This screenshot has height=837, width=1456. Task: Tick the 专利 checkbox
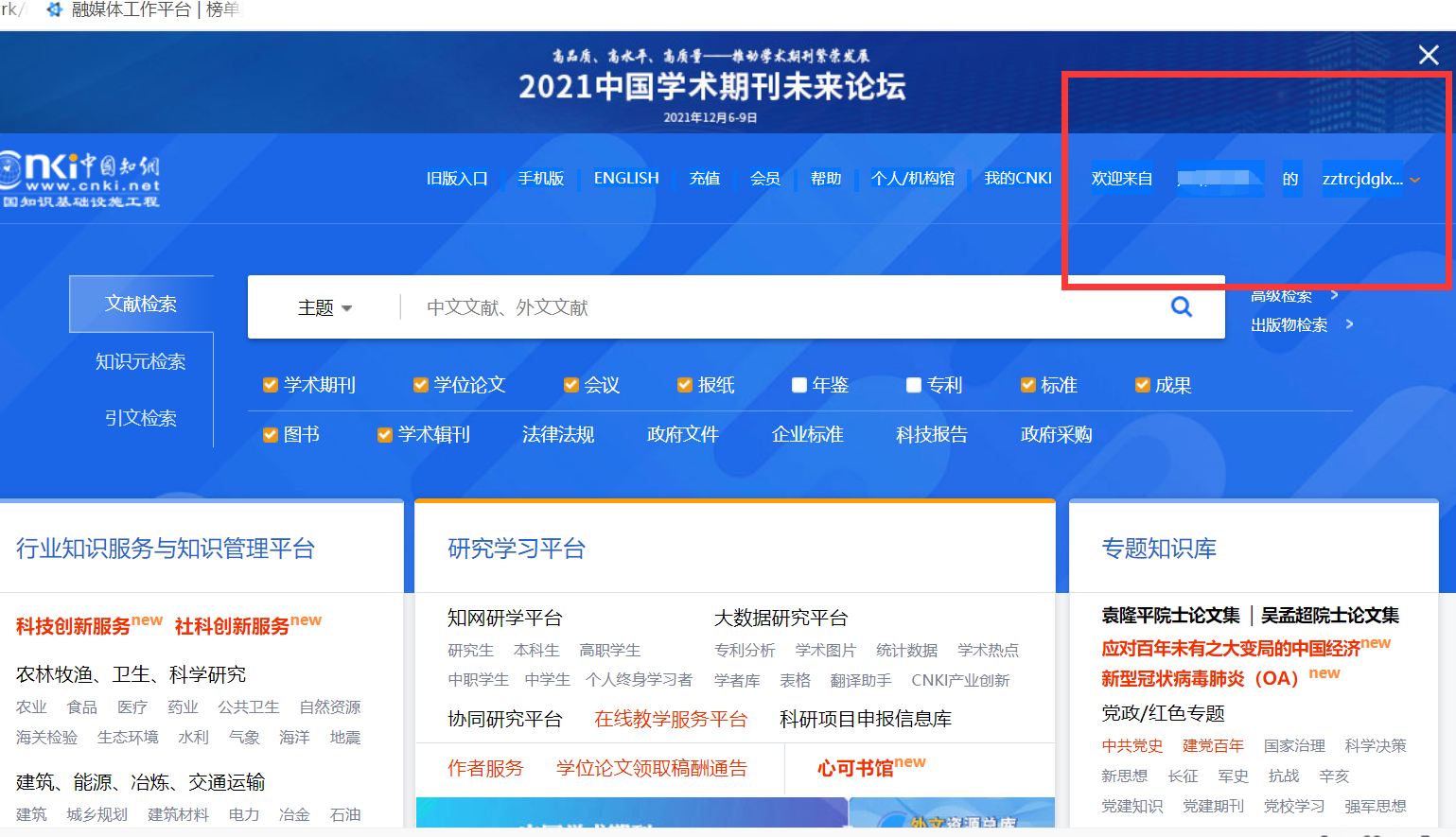(x=914, y=385)
